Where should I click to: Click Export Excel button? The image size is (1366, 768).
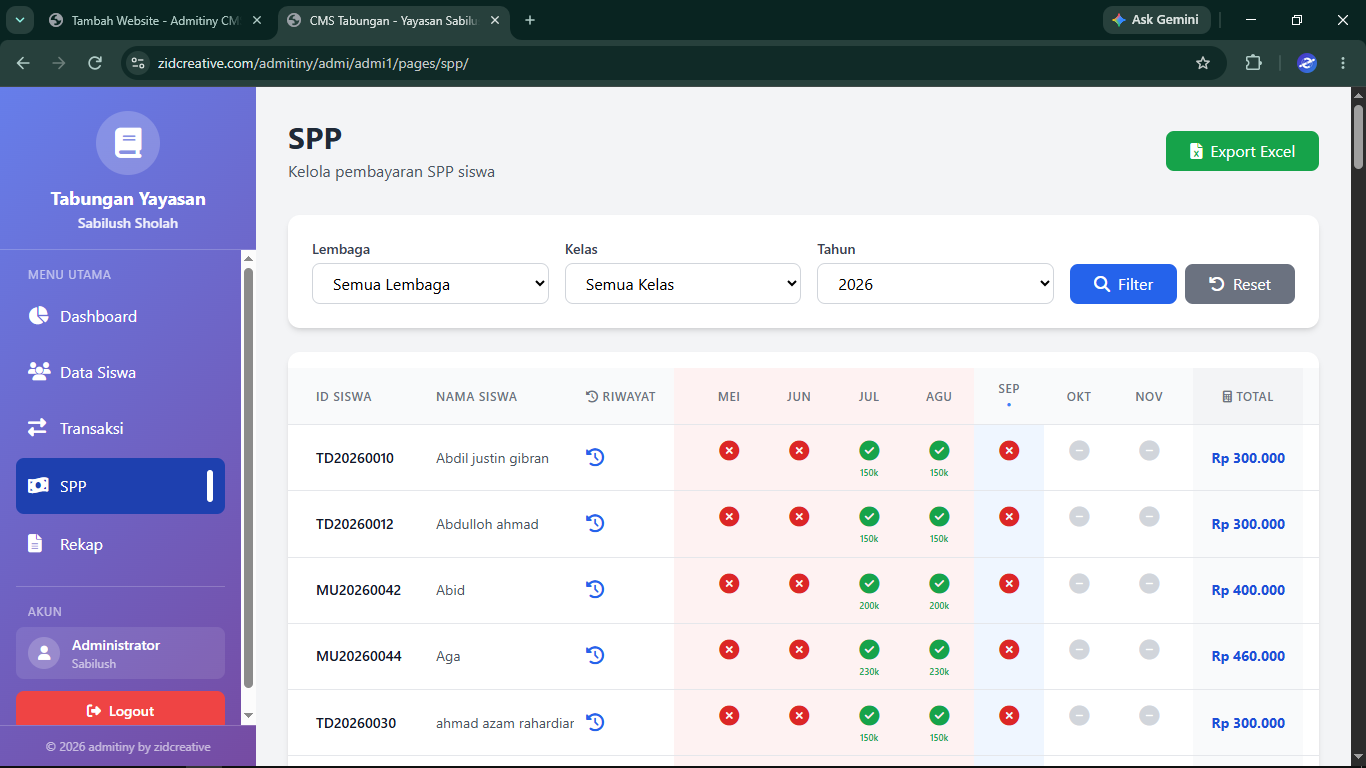click(x=1242, y=151)
